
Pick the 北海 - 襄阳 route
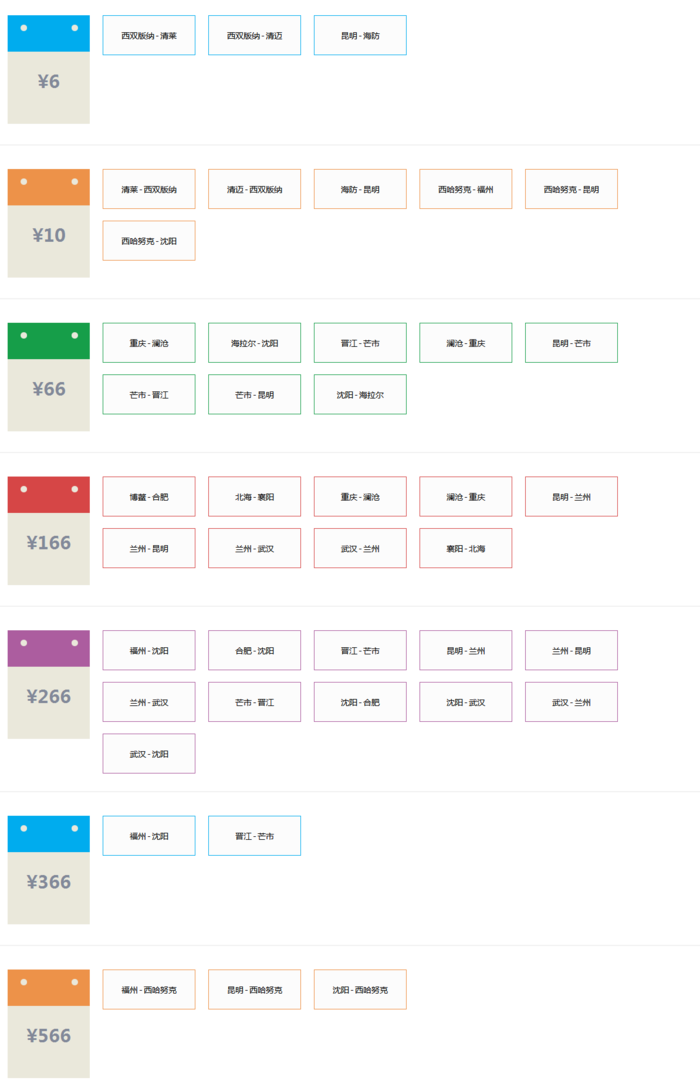click(254, 497)
